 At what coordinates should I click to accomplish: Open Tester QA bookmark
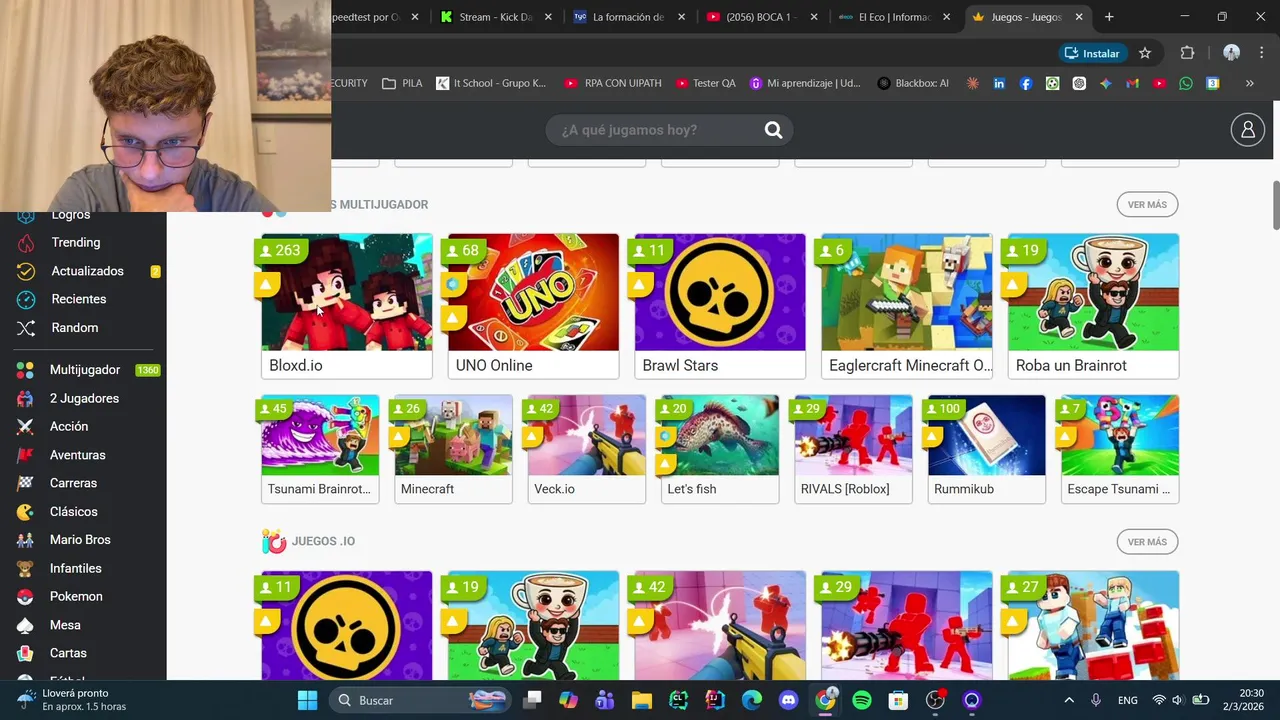[x=705, y=84]
